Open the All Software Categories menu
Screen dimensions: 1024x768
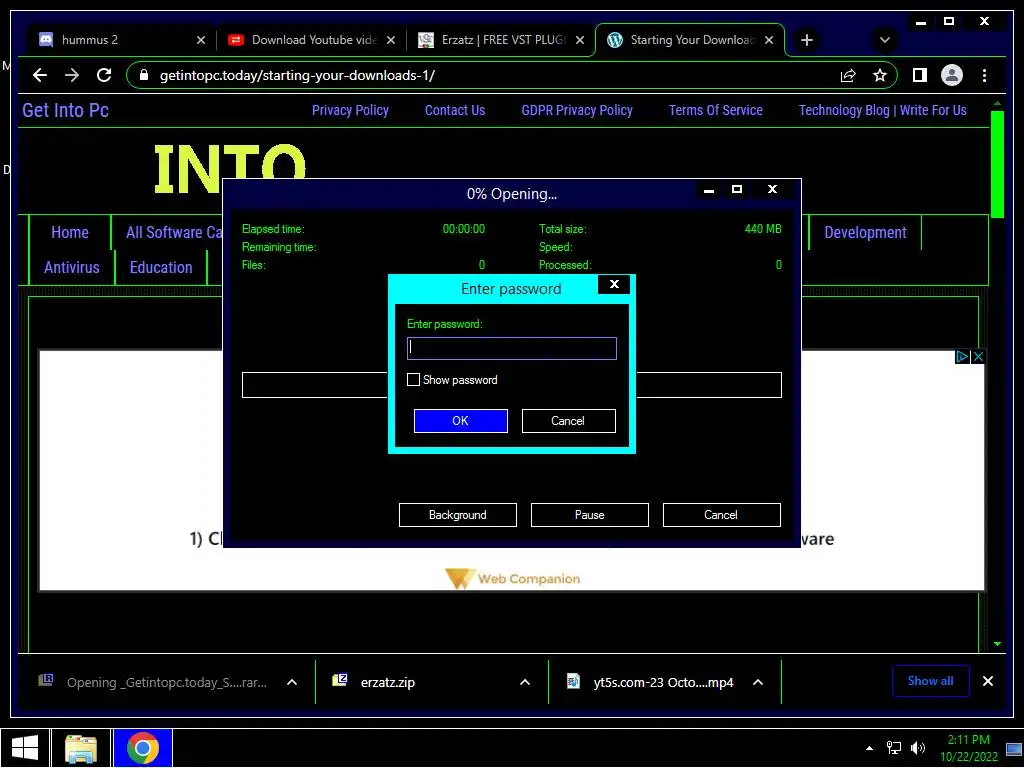click(174, 232)
